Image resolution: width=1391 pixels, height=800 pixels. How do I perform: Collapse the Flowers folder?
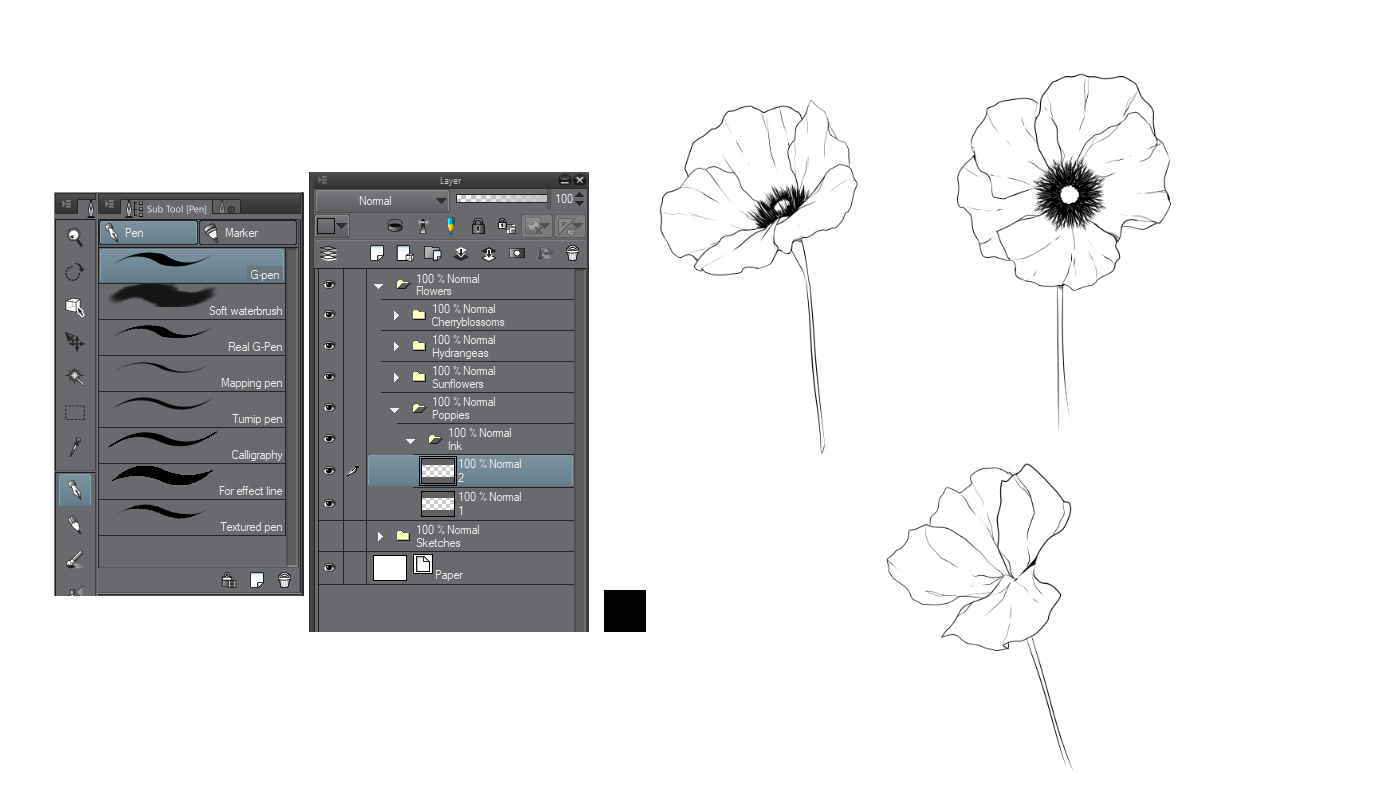click(x=378, y=285)
